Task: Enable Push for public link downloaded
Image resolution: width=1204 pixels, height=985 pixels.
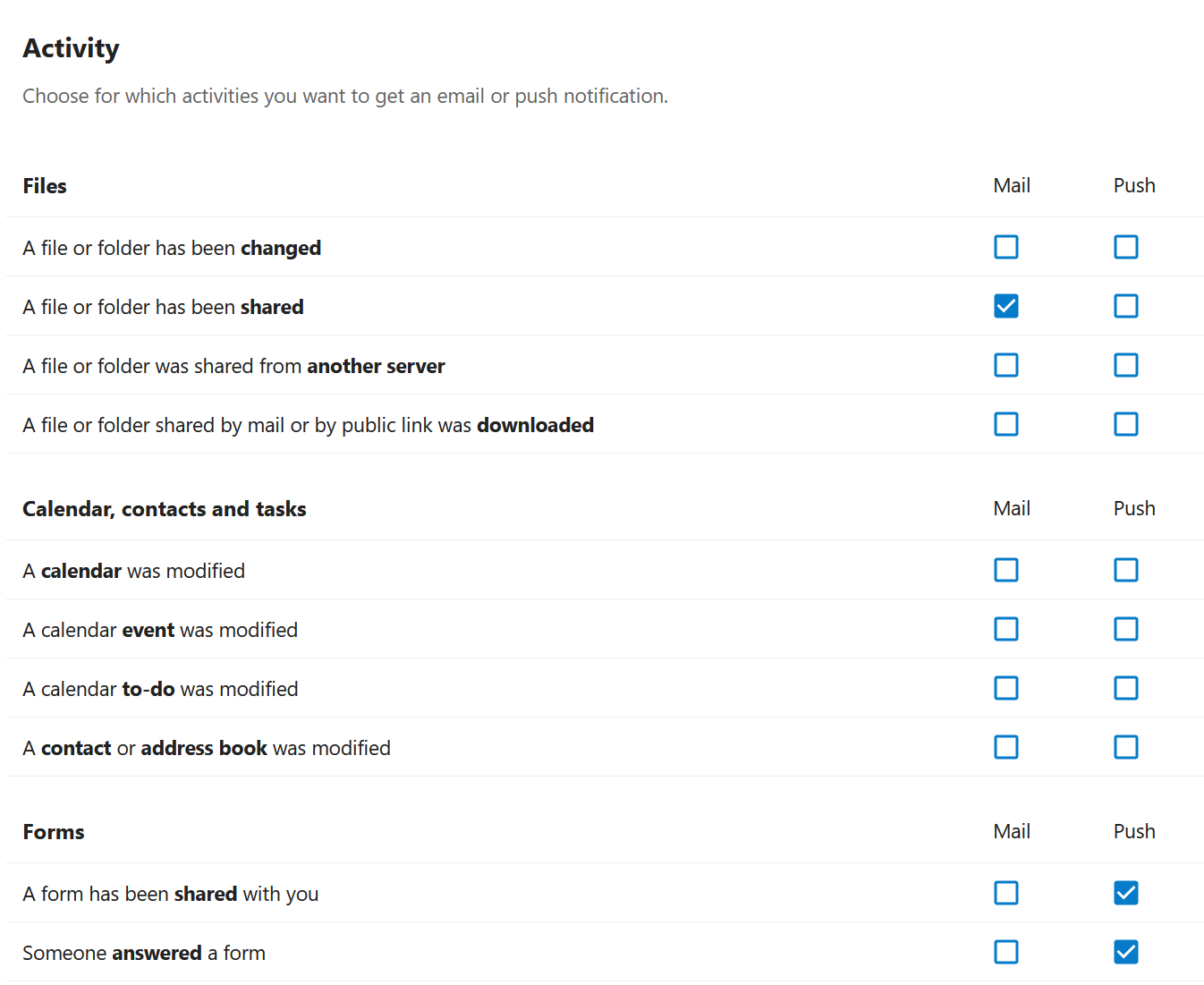Action: (1126, 424)
